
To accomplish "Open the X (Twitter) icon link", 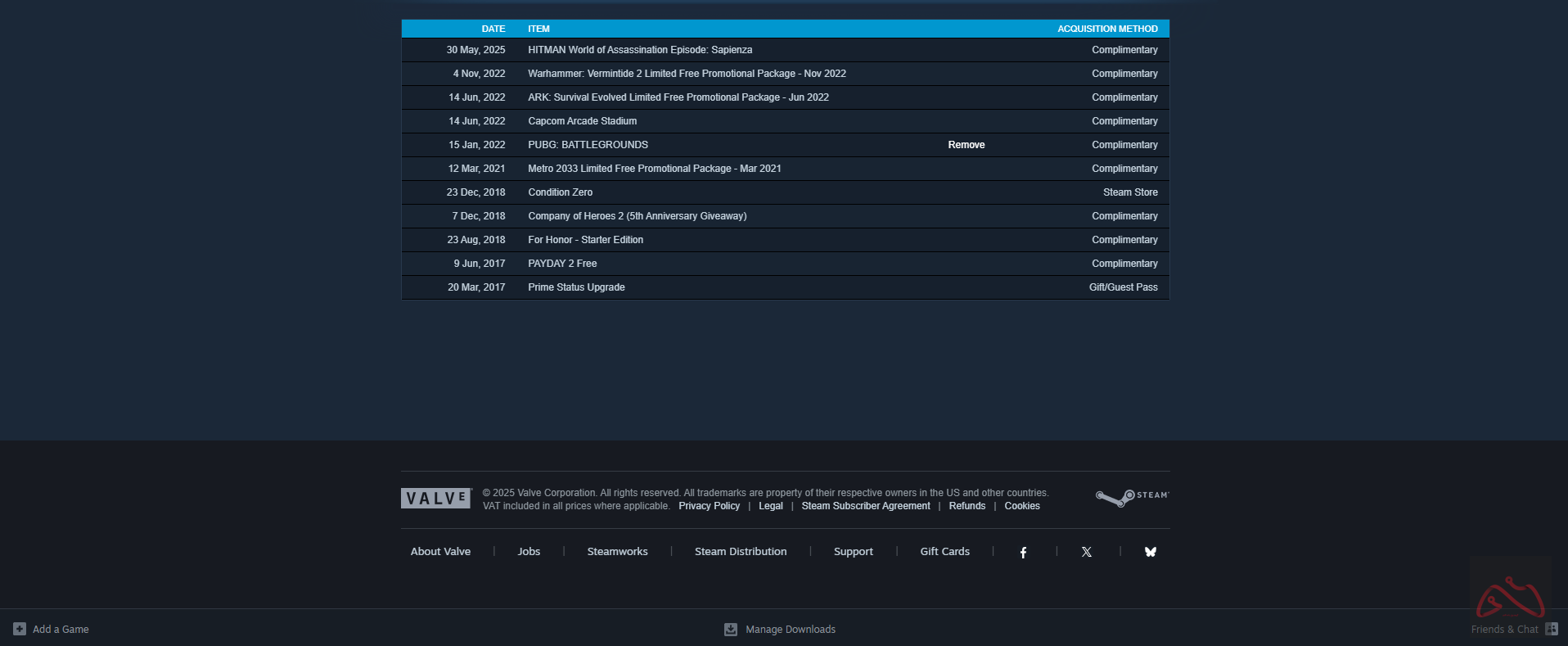I will coord(1086,553).
